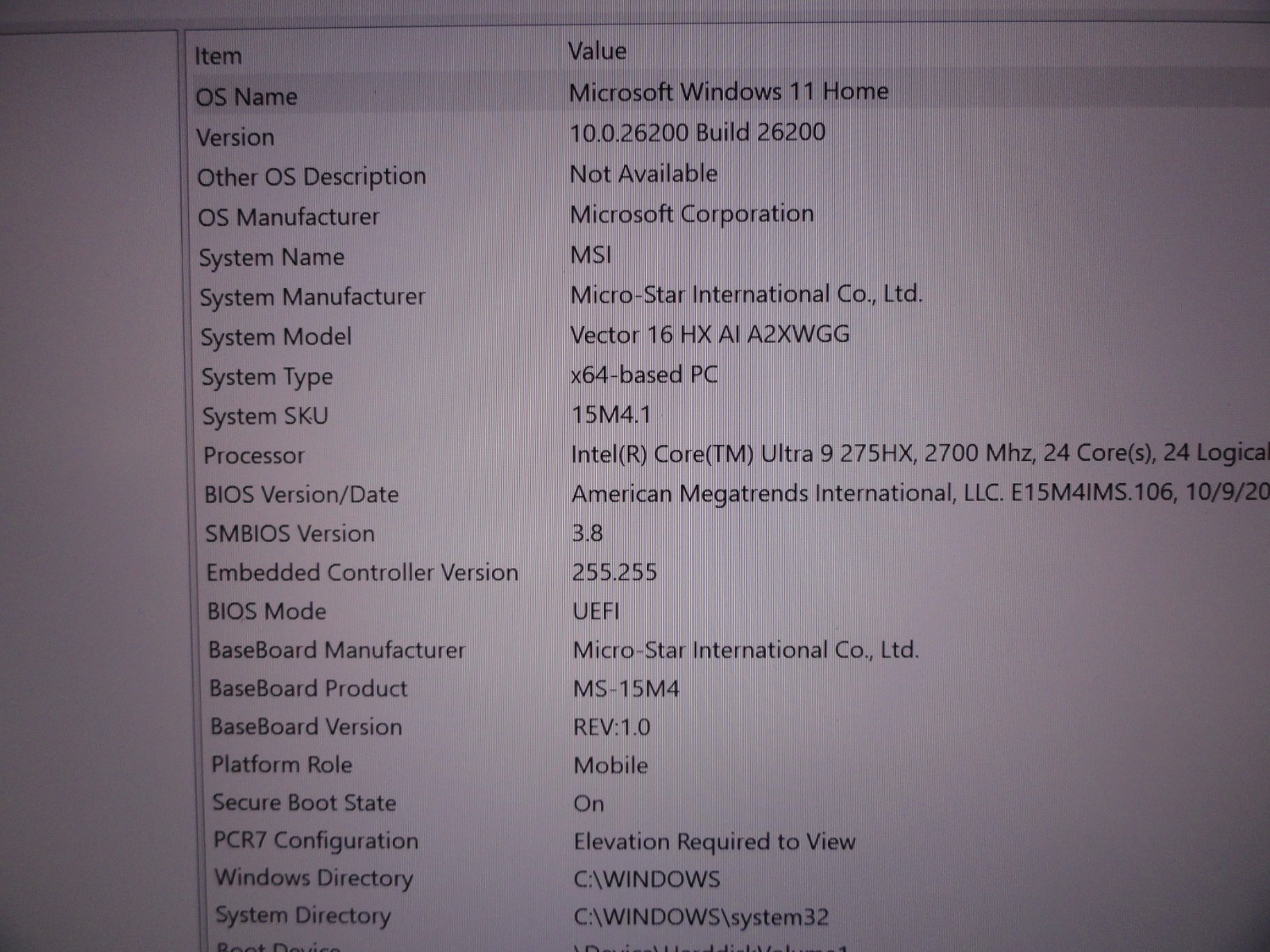The image size is (1270, 952).
Task: Select the value Microsoft Windows 11 Home
Action: pyautogui.click(x=729, y=92)
